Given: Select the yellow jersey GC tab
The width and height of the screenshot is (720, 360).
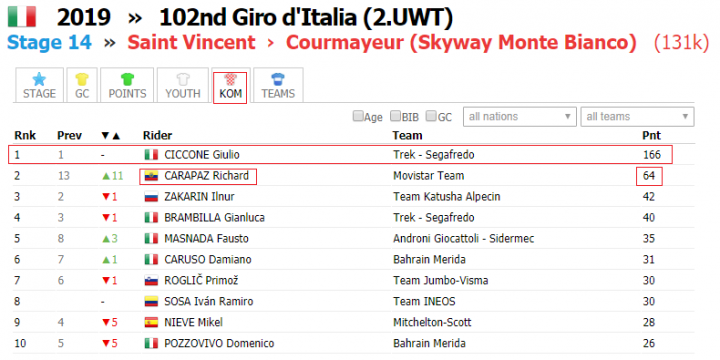Looking at the screenshot, I should (x=82, y=85).
